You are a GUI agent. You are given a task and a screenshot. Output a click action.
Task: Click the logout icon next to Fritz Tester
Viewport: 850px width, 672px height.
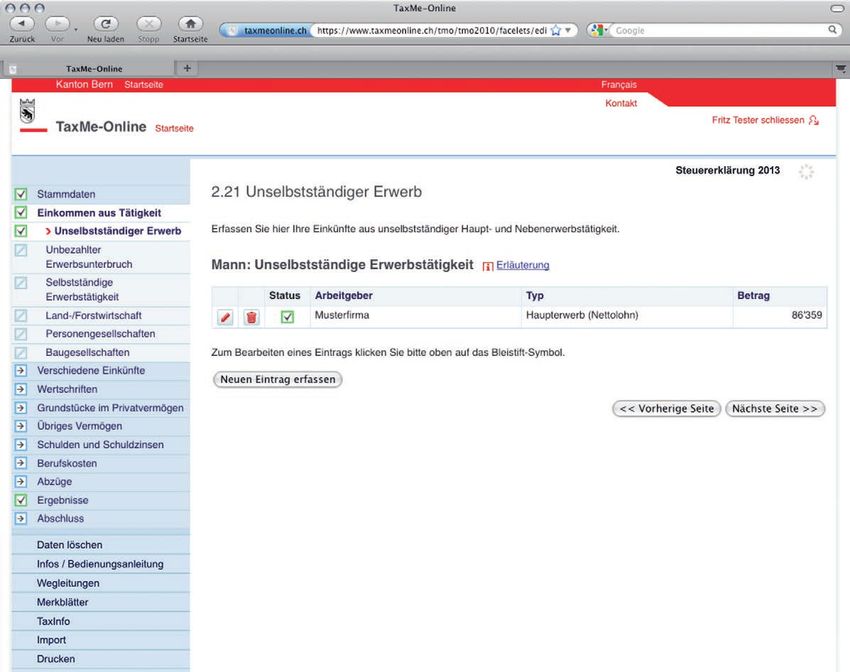pos(814,121)
